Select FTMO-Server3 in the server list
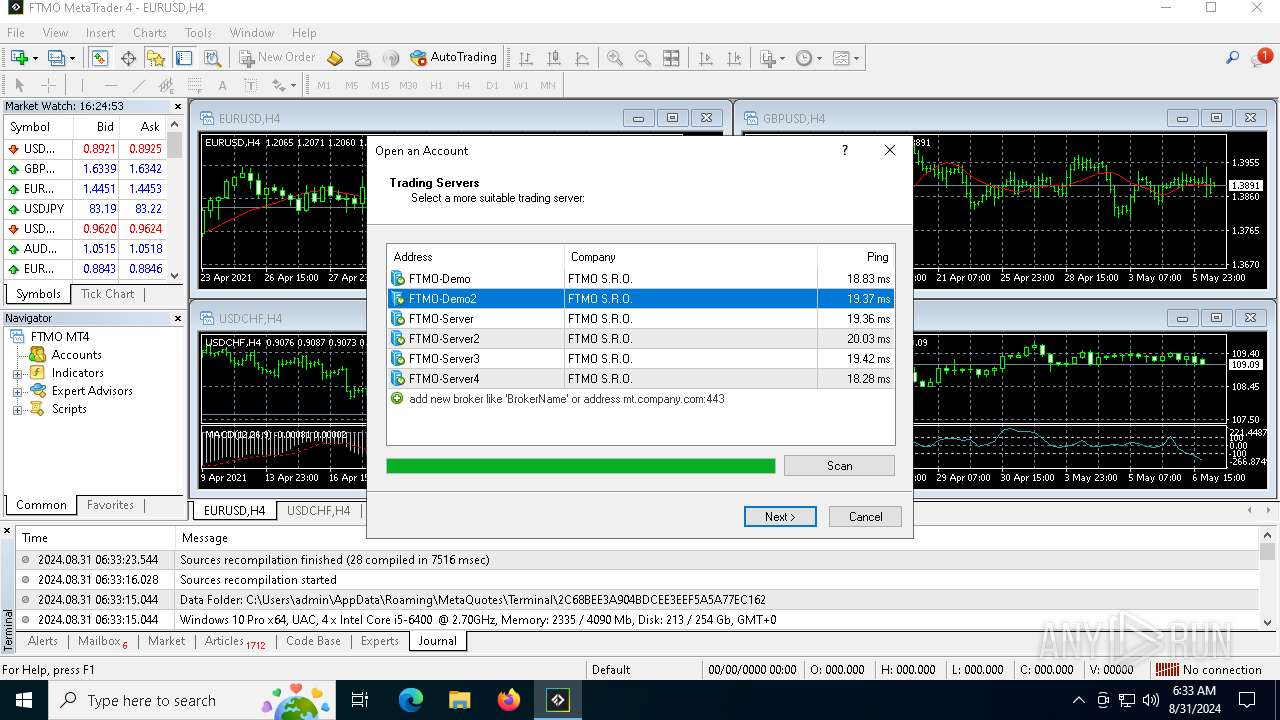The image size is (1280, 720). (x=640, y=359)
